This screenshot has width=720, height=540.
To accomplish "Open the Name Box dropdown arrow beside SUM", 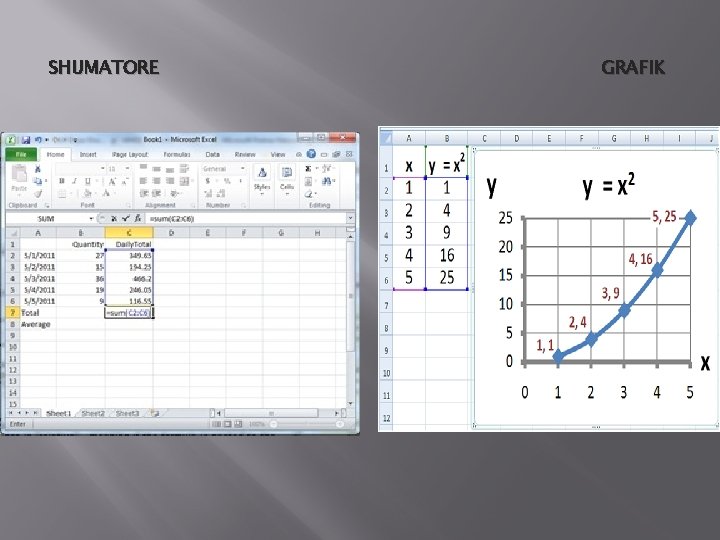I will tap(91, 219).
